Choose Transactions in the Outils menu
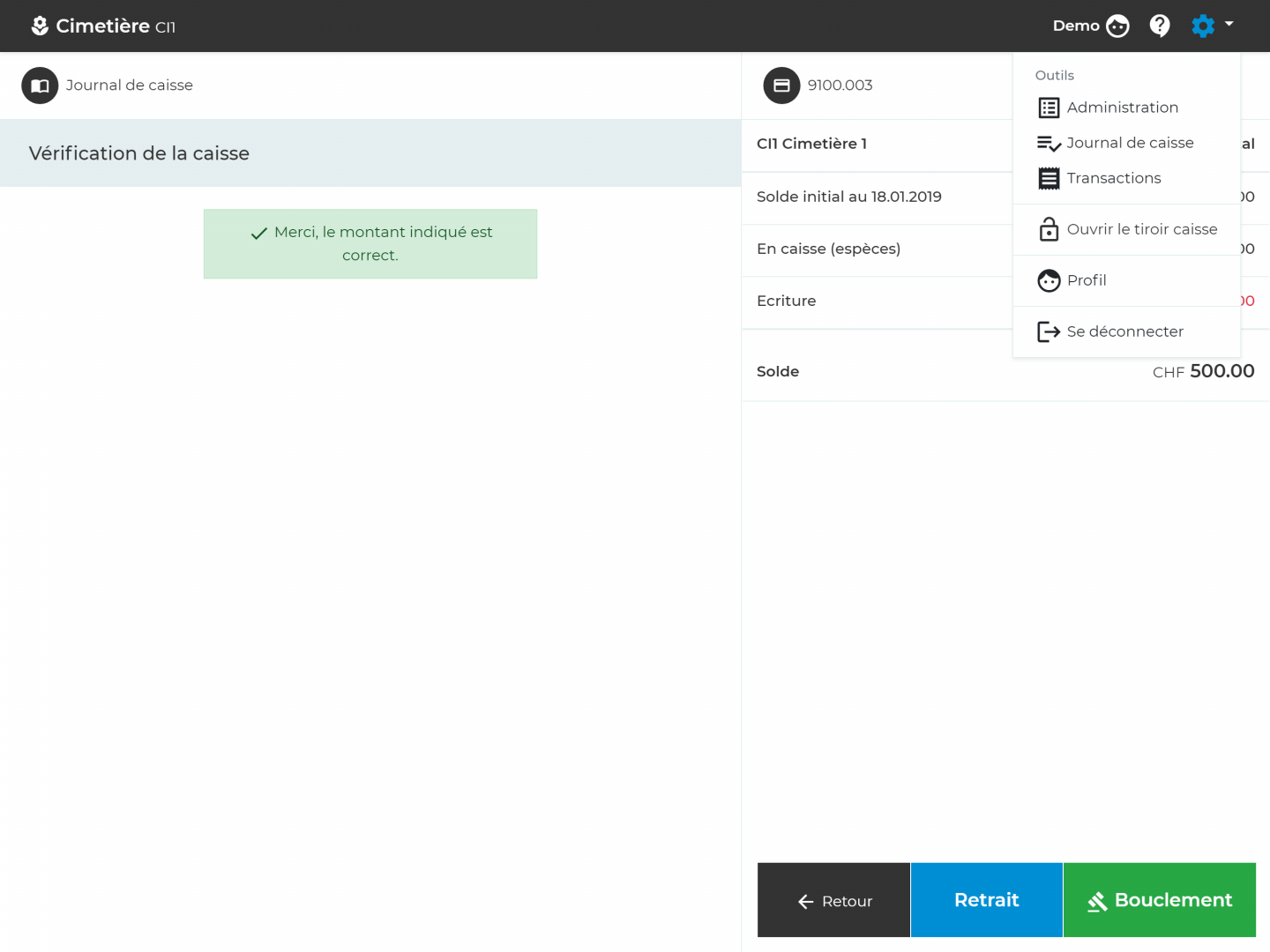 click(1114, 178)
